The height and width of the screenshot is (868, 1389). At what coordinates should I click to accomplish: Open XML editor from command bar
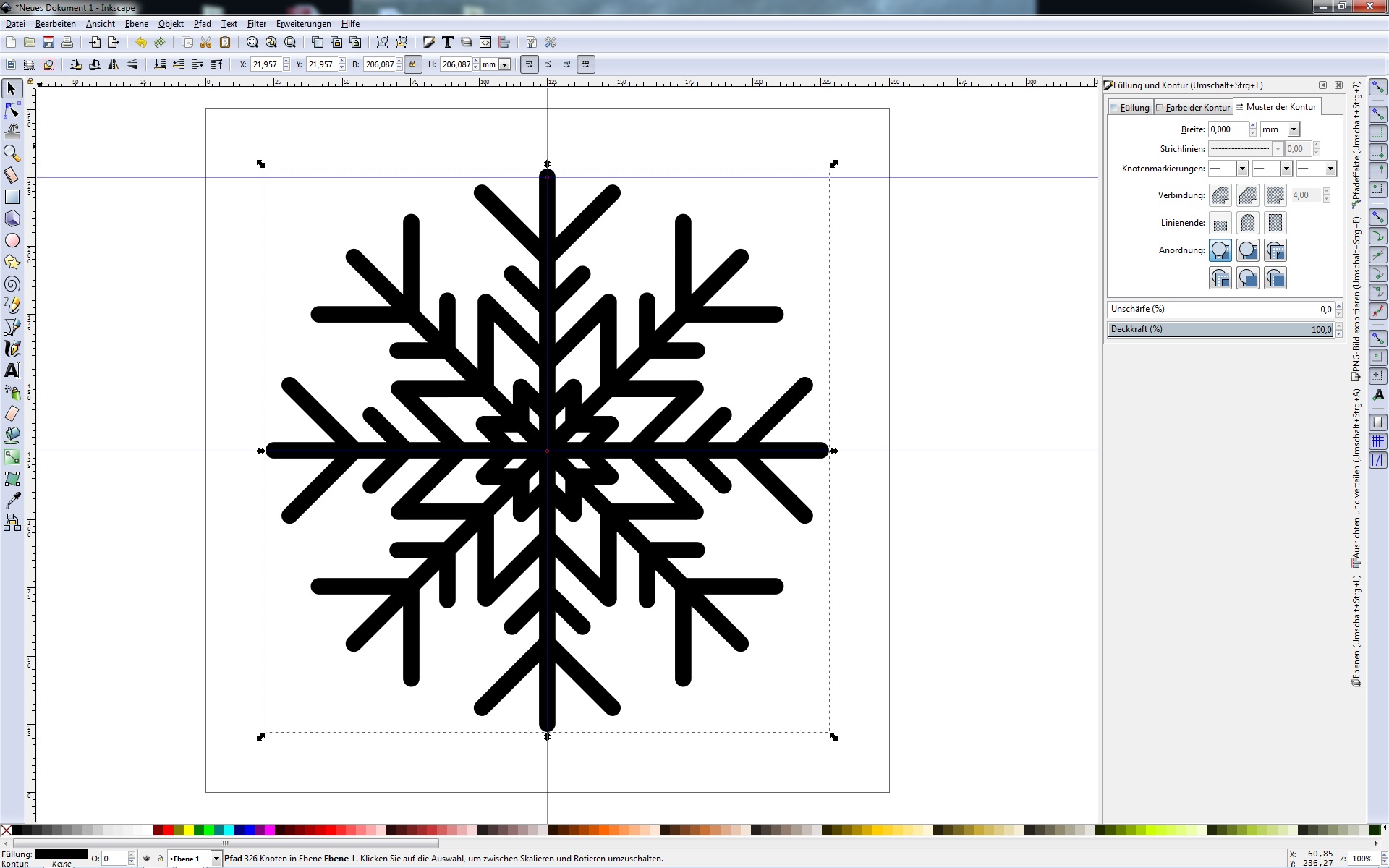pyautogui.click(x=485, y=43)
